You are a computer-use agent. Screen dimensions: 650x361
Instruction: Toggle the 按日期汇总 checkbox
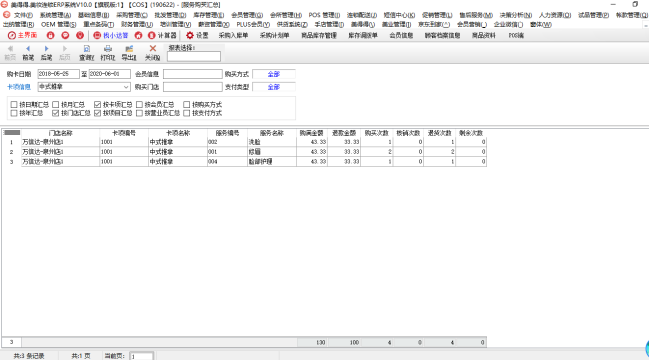[x=14, y=104]
